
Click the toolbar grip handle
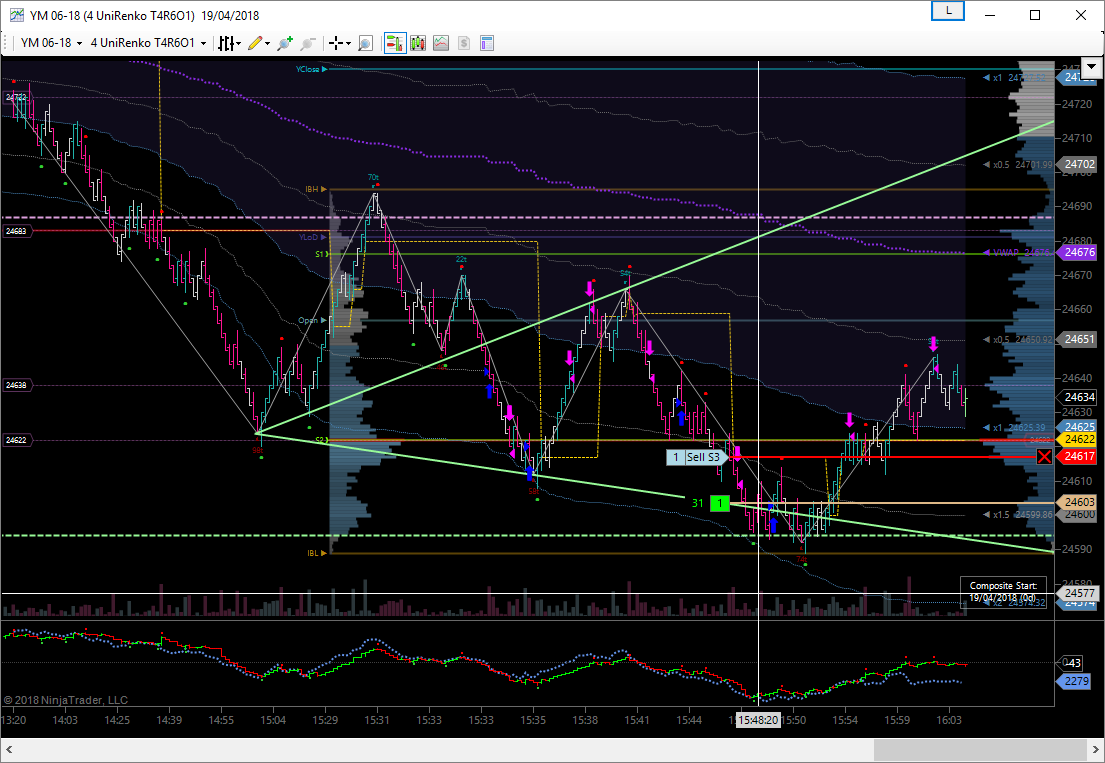coord(8,44)
